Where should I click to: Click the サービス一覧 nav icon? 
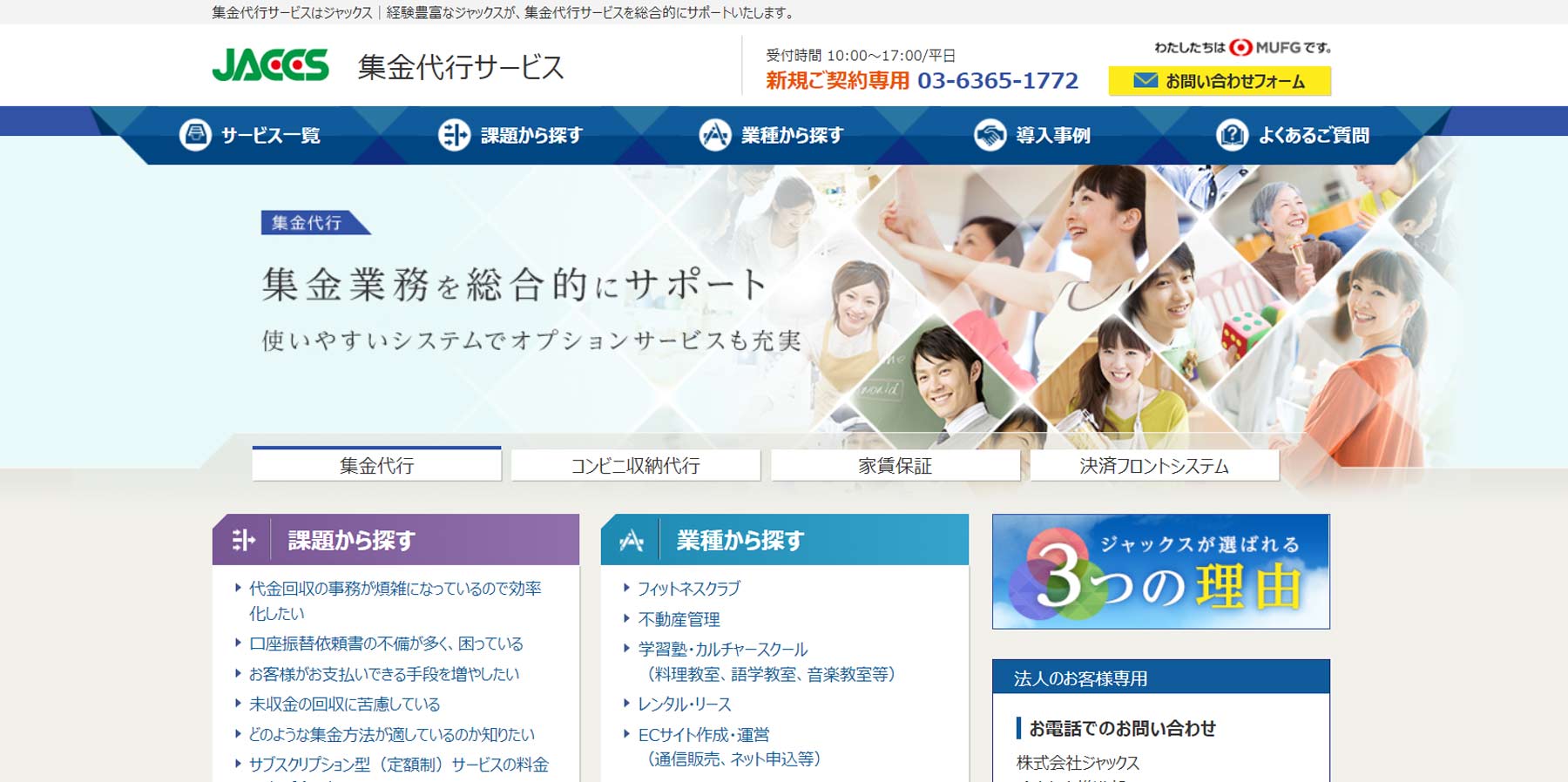(x=195, y=135)
